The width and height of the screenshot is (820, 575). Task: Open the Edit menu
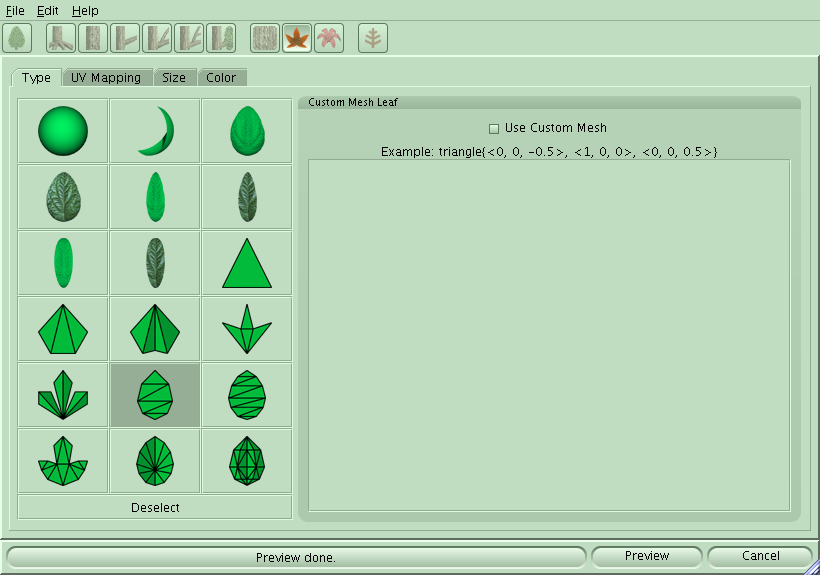[48, 10]
